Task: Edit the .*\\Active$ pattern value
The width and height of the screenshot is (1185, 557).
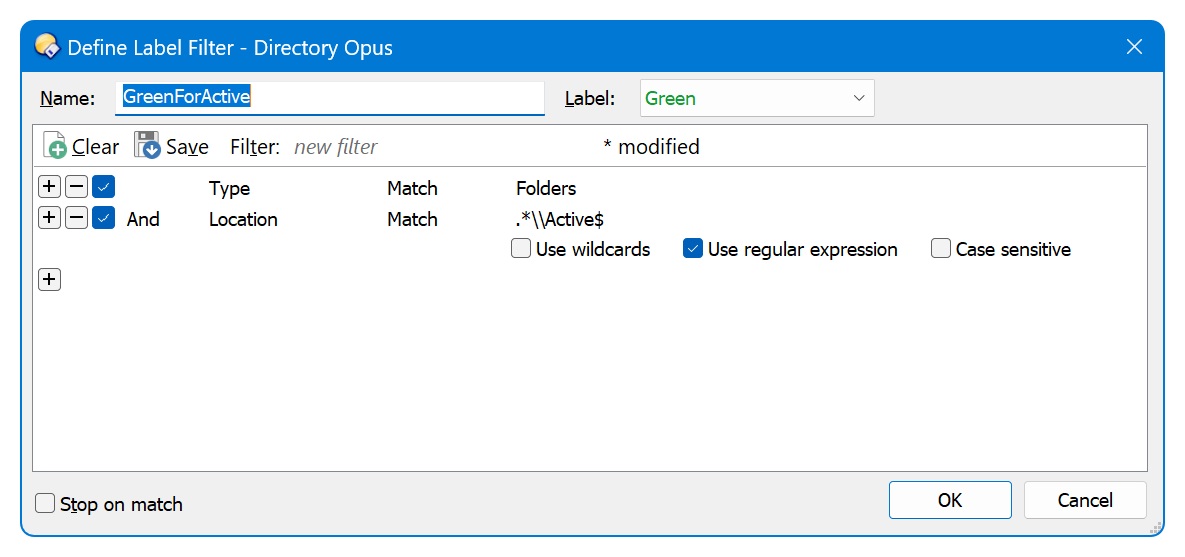Action: 559,219
